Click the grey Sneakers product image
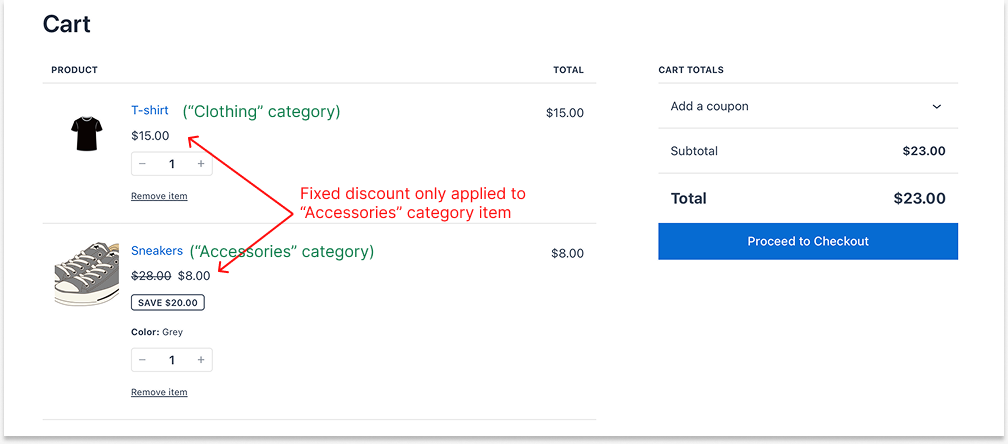The height and width of the screenshot is (444, 1008). coord(87,272)
